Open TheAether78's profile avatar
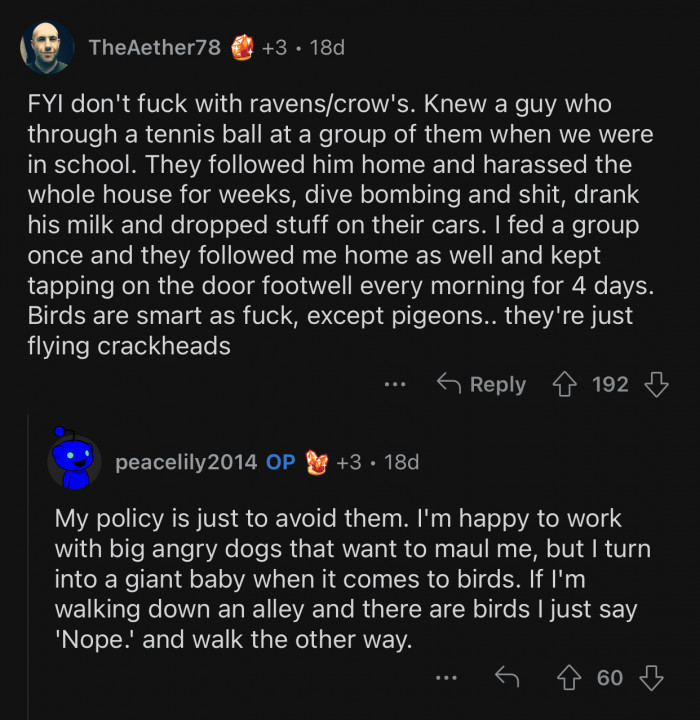This screenshot has width=700, height=720. [47, 47]
